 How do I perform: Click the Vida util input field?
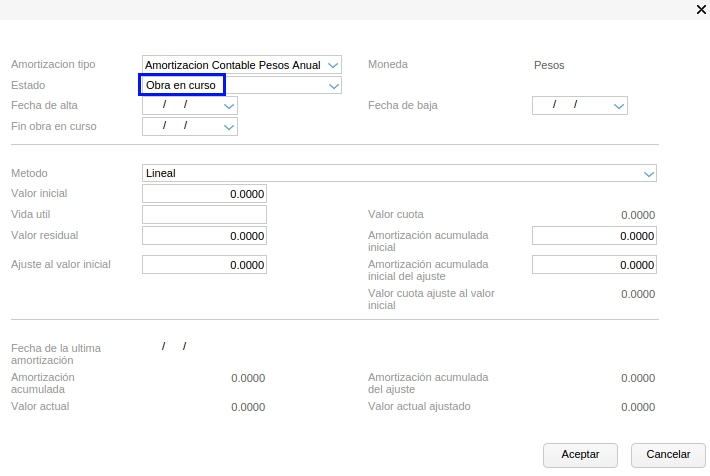pyautogui.click(x=204, y=215)
